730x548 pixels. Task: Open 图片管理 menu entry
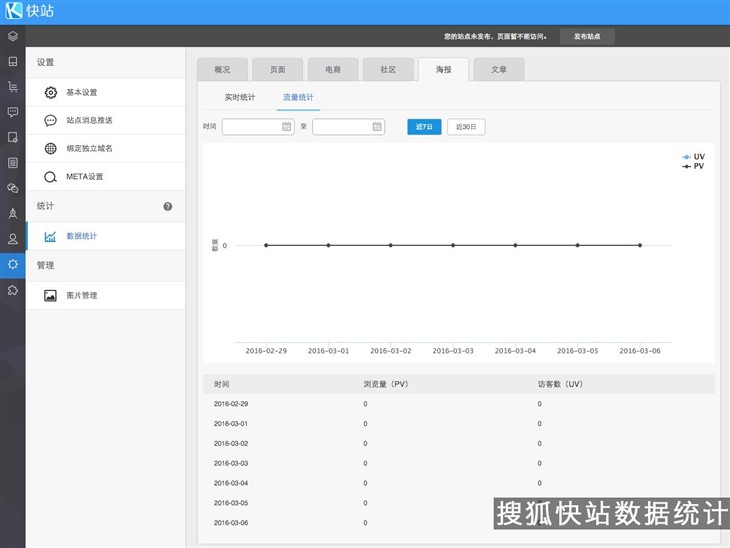tap(106, 296)
